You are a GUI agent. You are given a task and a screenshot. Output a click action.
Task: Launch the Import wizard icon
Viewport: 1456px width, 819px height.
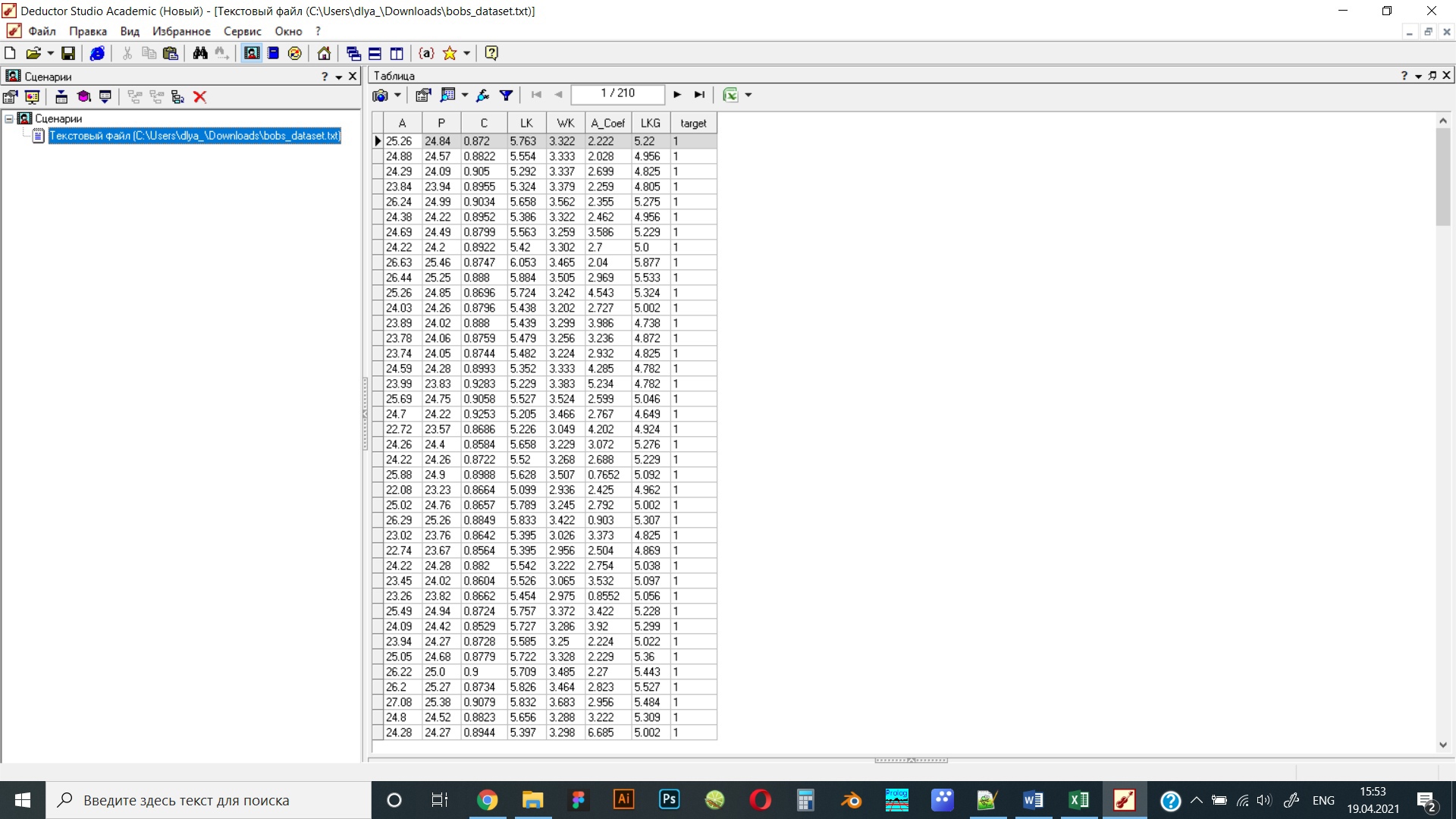pos(61,96)
